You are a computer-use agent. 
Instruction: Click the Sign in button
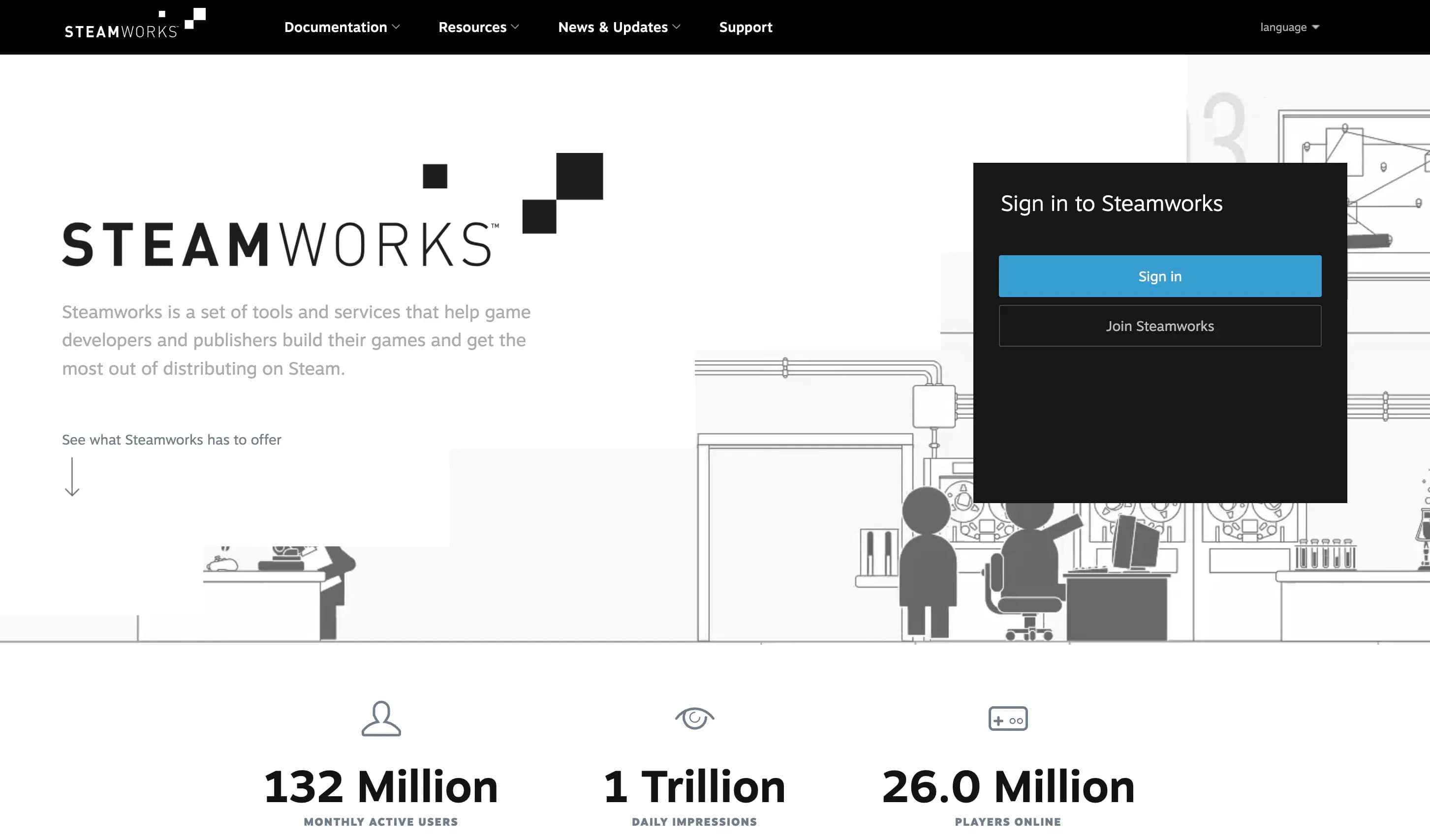(1160, 276)
